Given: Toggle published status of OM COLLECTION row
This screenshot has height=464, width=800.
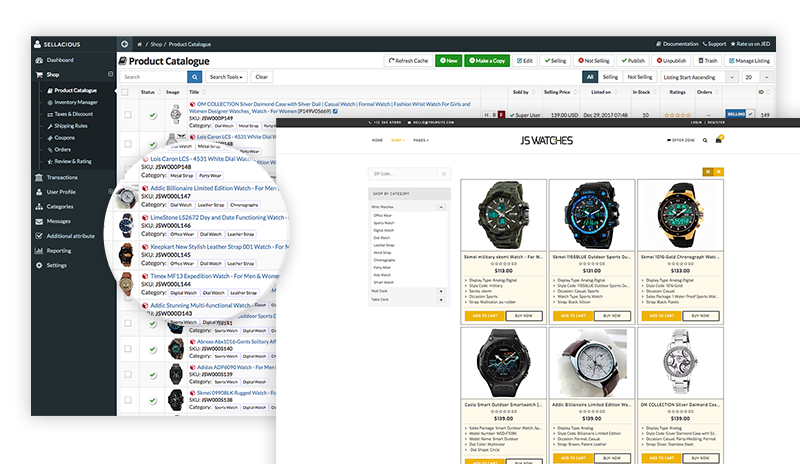Looking at the screenshot, I should coord(153,115).
